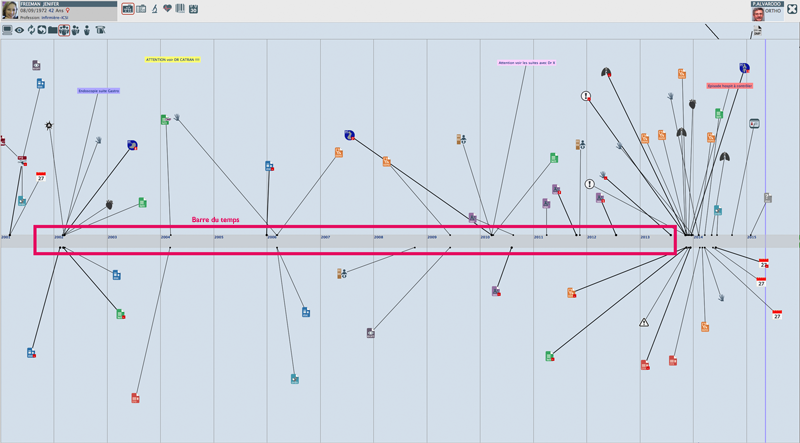
Task: Select the highlighted timeline view icon in top toolbar
Action: [128, 9]
